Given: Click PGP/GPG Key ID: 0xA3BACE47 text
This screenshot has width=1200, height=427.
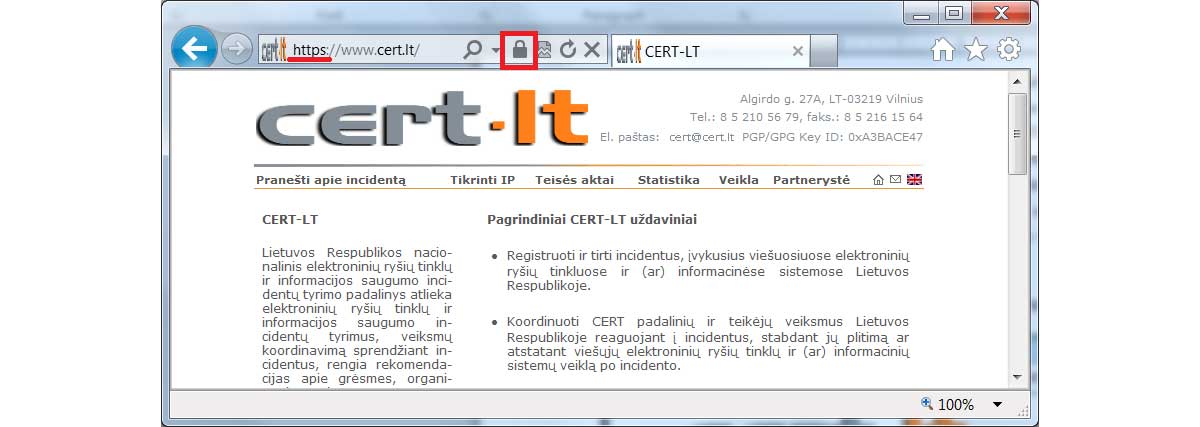Looking at the screenshot, I should click(x=833, y=137).
